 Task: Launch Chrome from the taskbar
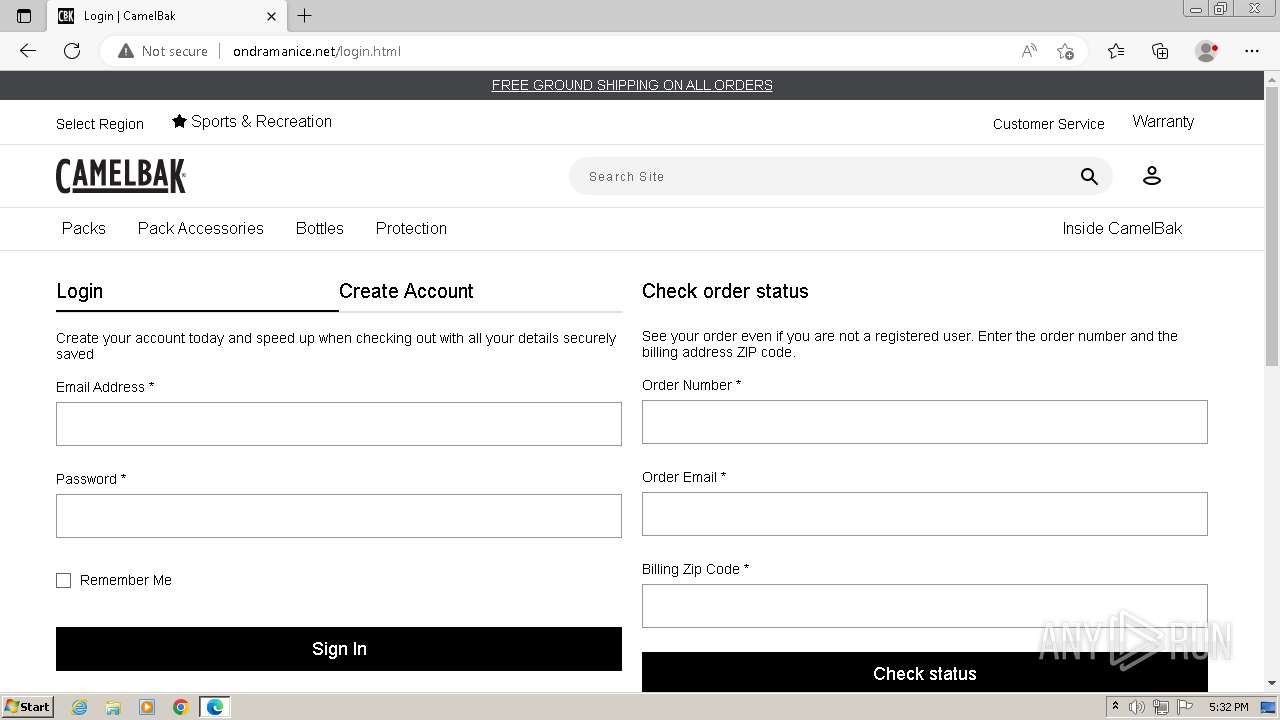tap(180, 707)
